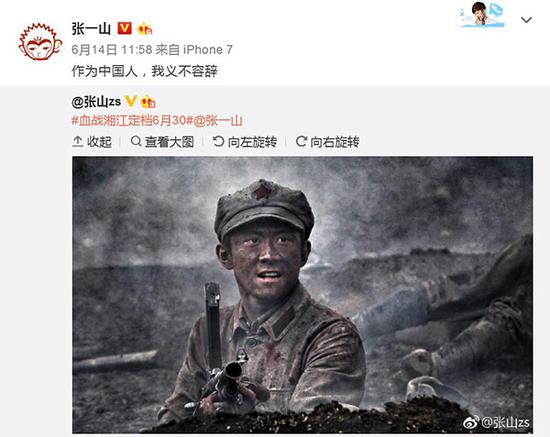
Task: Open the monkey avatar profile picture
Action: [40, 41]
